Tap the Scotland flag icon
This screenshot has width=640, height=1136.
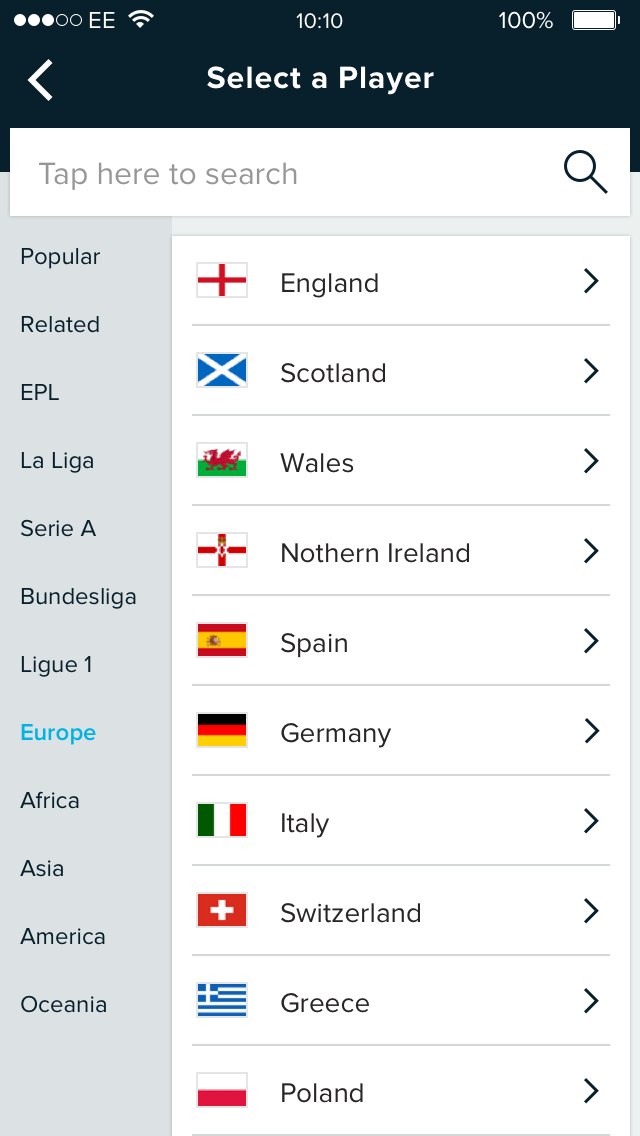(222, 371)
